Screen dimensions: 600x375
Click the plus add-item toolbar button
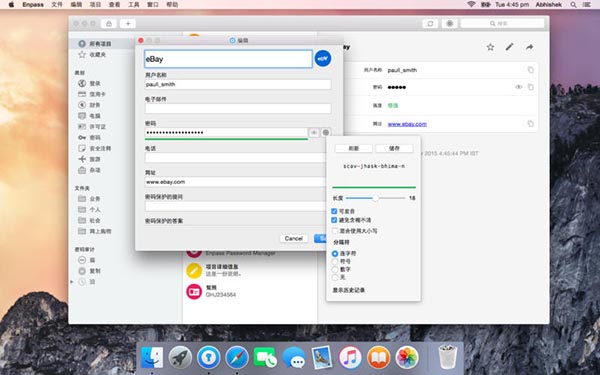click(x=128, y=24)
